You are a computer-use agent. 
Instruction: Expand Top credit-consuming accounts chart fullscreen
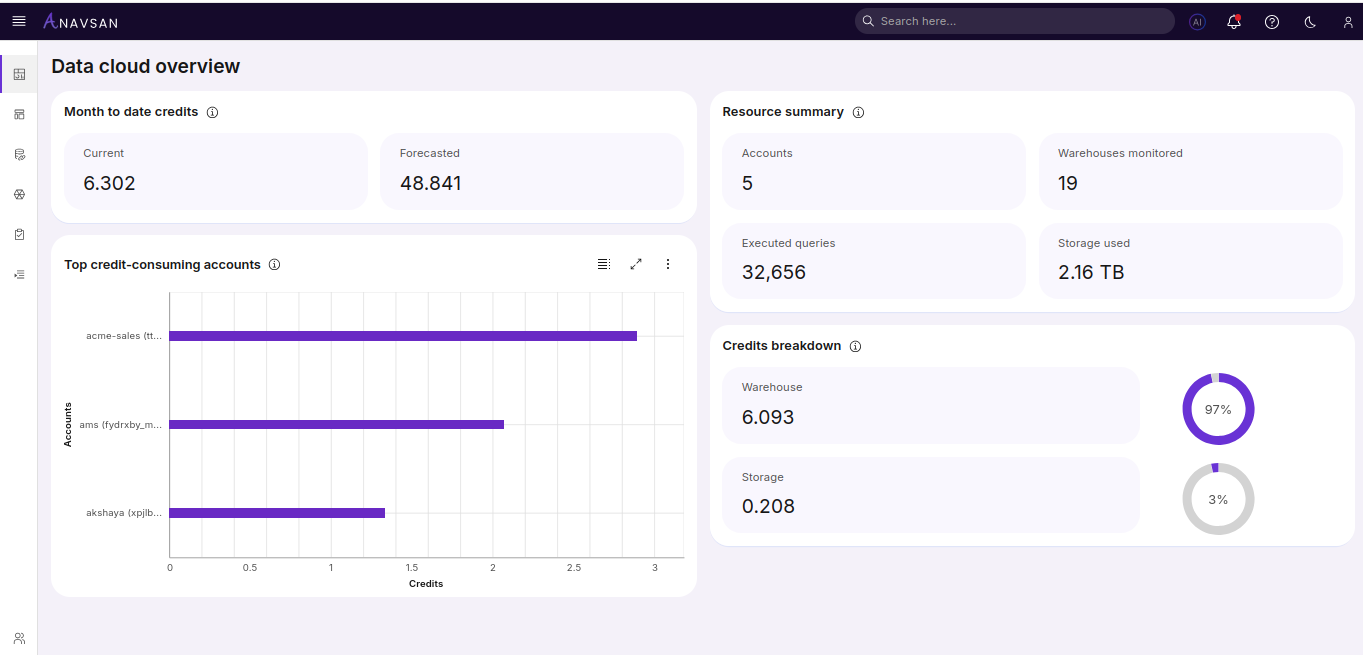tap(636, 264)
